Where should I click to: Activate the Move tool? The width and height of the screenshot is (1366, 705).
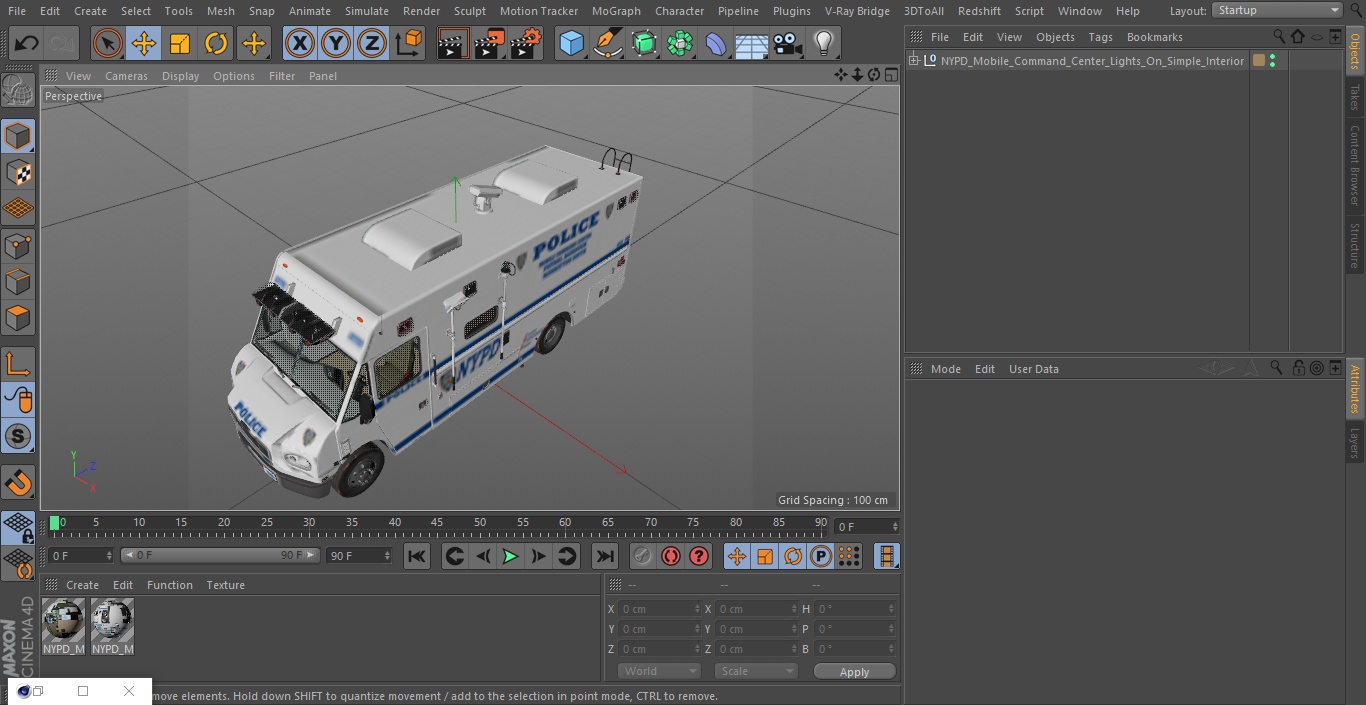[144, 43]
